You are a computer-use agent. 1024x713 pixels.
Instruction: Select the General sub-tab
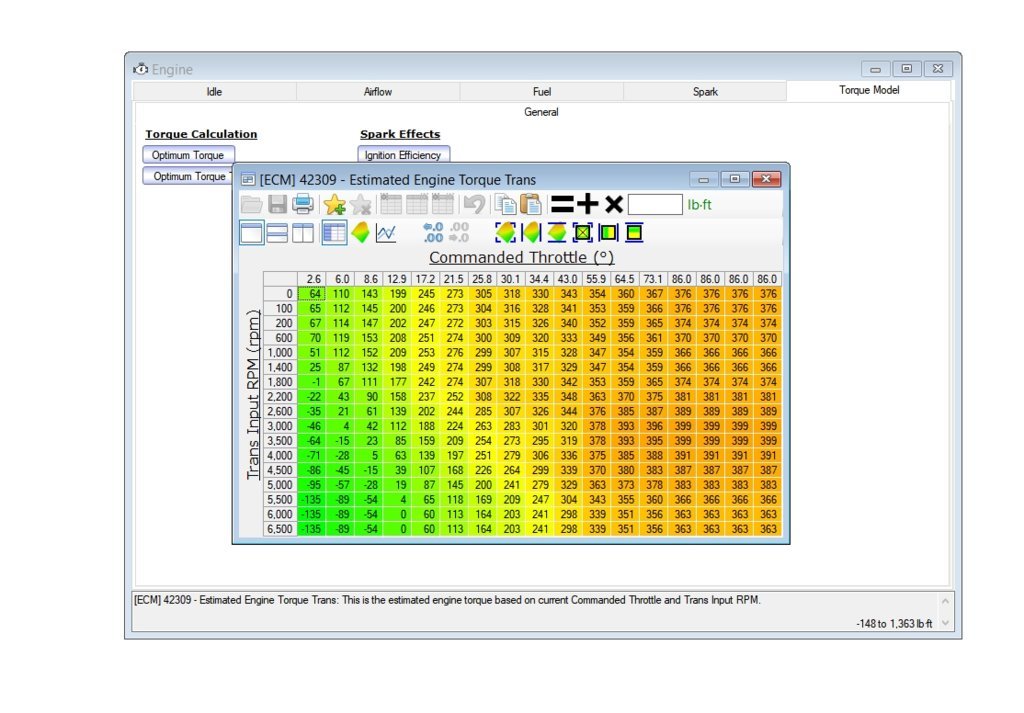point(541,112)
